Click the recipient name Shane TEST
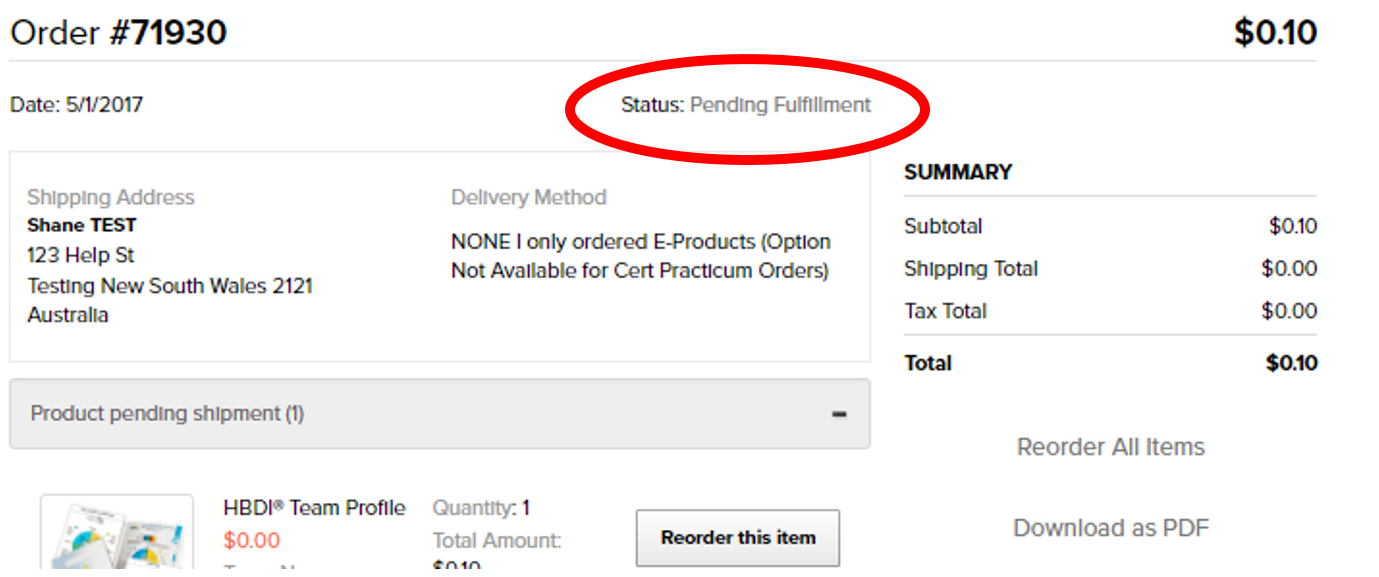 (81, 225)
